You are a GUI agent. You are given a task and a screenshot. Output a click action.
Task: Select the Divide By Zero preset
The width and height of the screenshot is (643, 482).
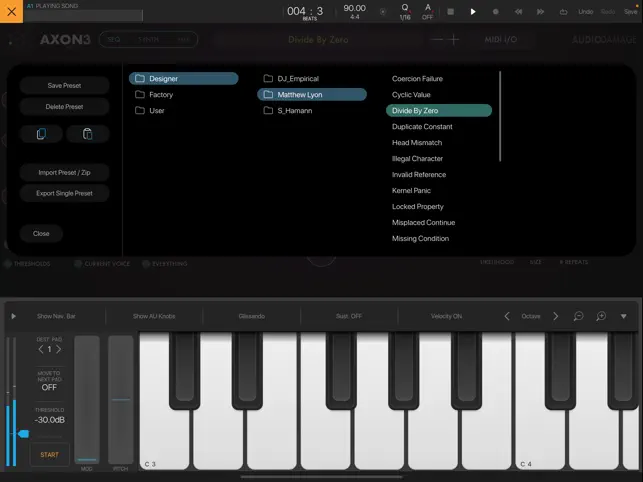pyautogui.click(x=439, y=110)
